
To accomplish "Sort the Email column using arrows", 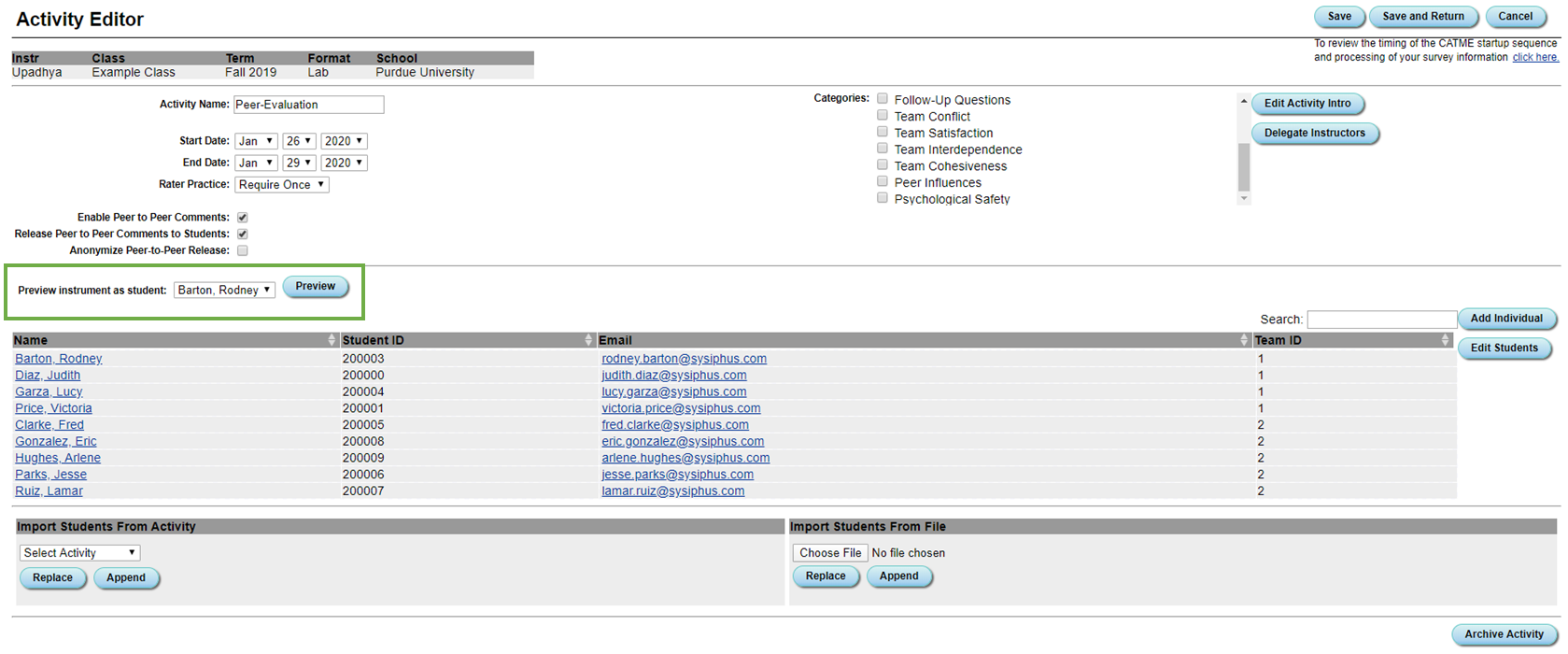I will 1244,340.
